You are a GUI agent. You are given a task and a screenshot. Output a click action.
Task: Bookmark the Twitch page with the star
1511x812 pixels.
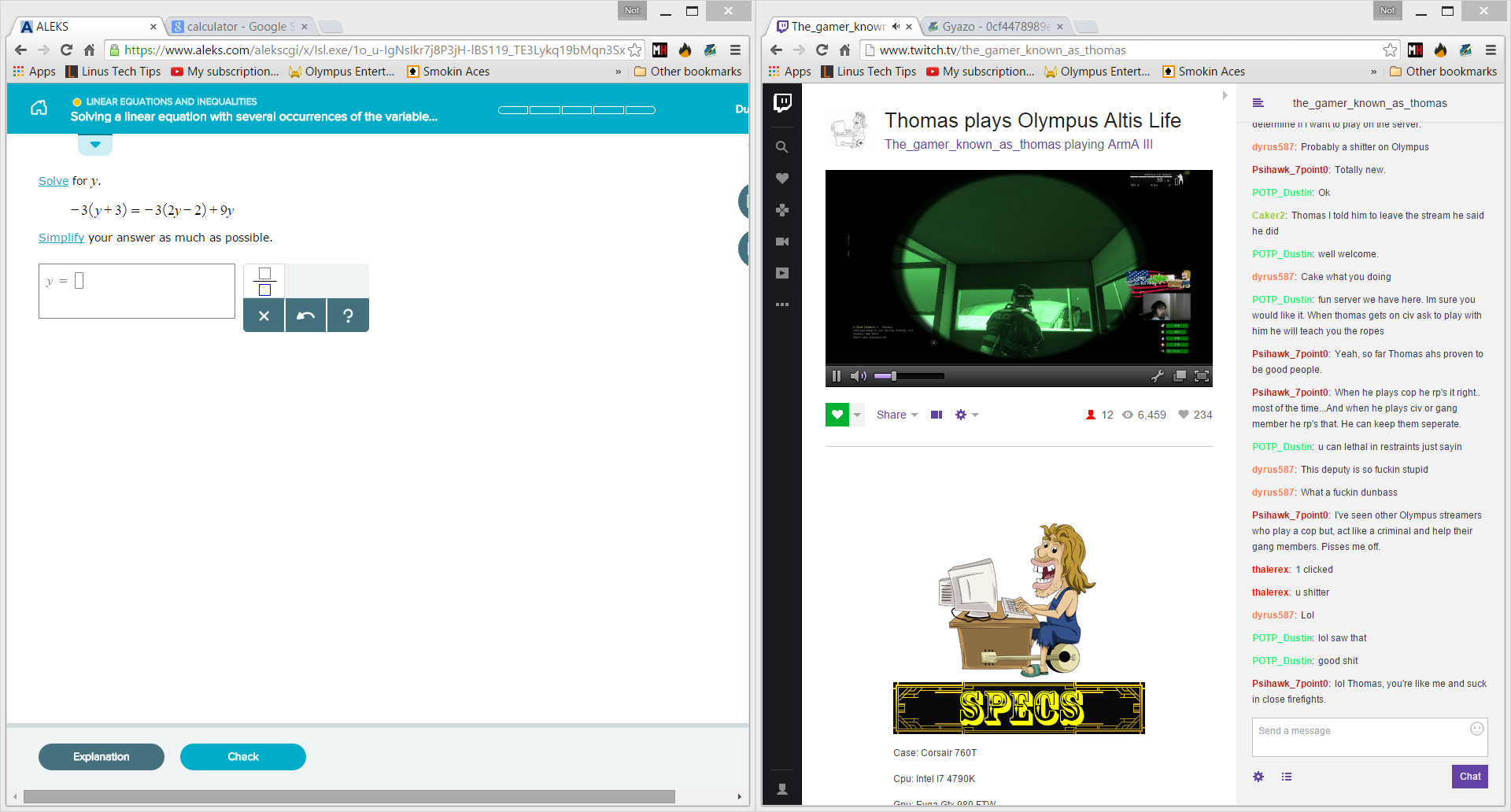click(x=1391, y=50)
